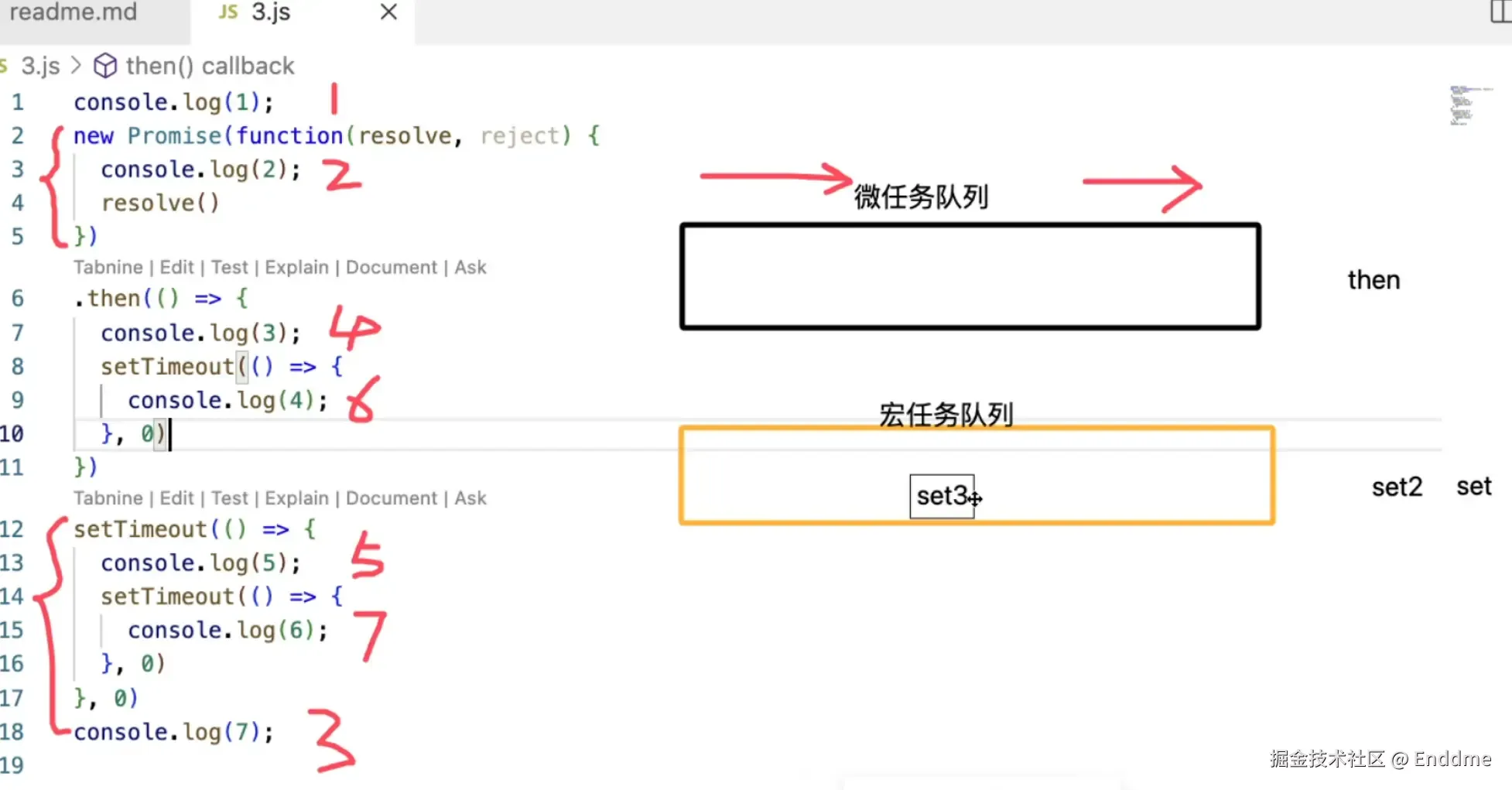
Task: Select the set3 box in macro task queue
Action: (942, 496)
